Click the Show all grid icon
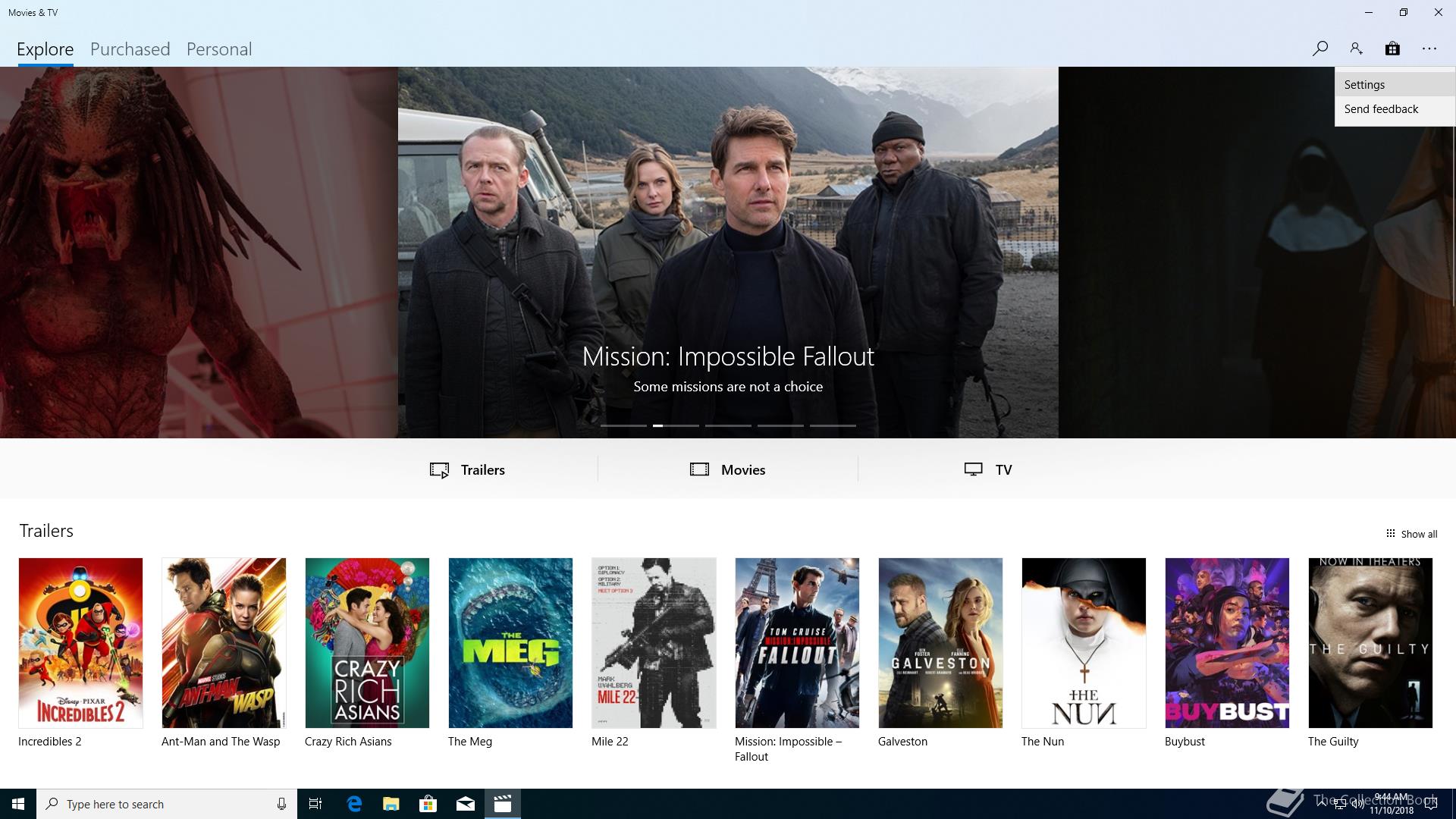 pyautogui.click(x=1391, y=533)
